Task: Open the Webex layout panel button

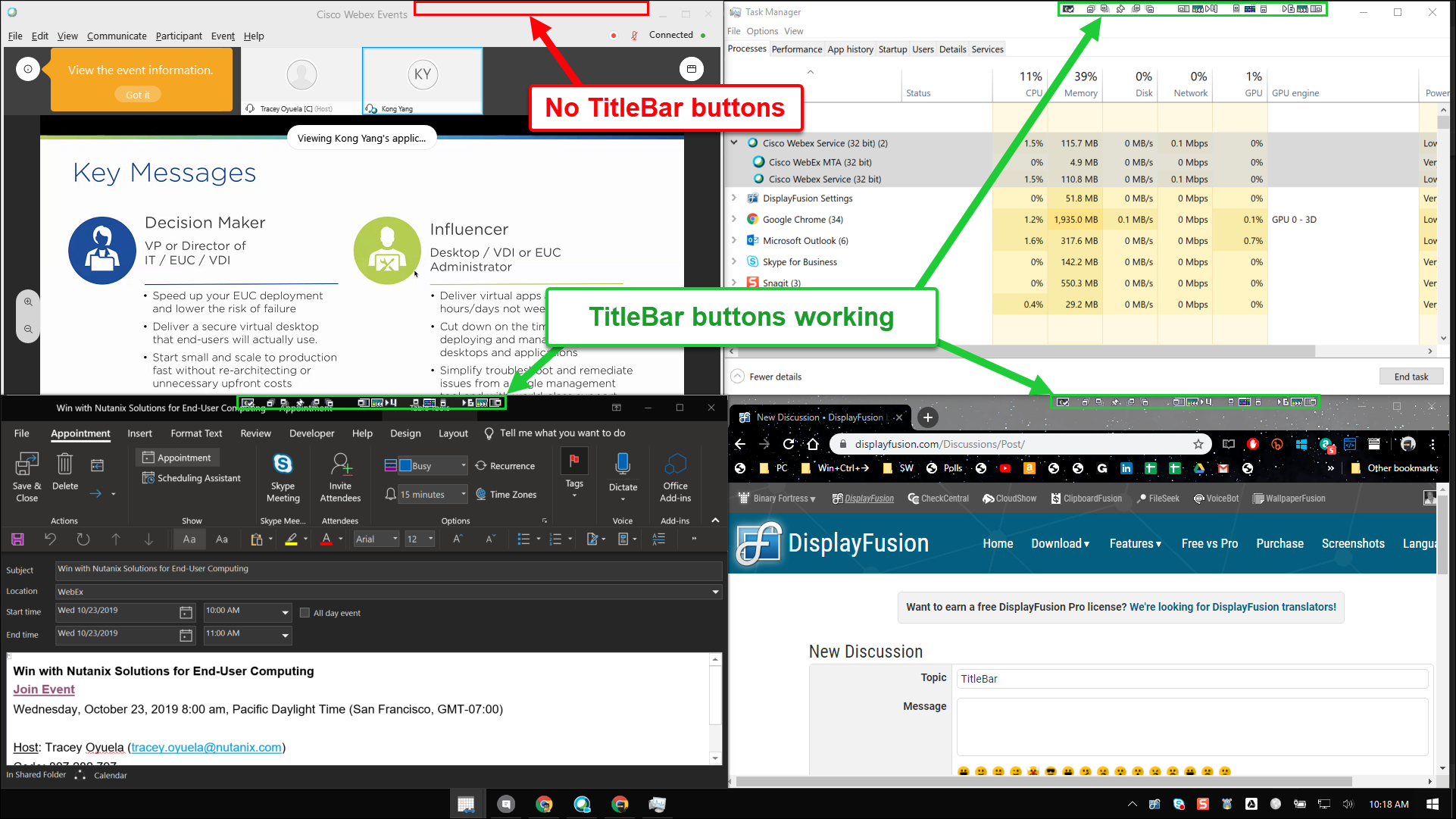Action: pyautogui.click(x=691, y=69)
